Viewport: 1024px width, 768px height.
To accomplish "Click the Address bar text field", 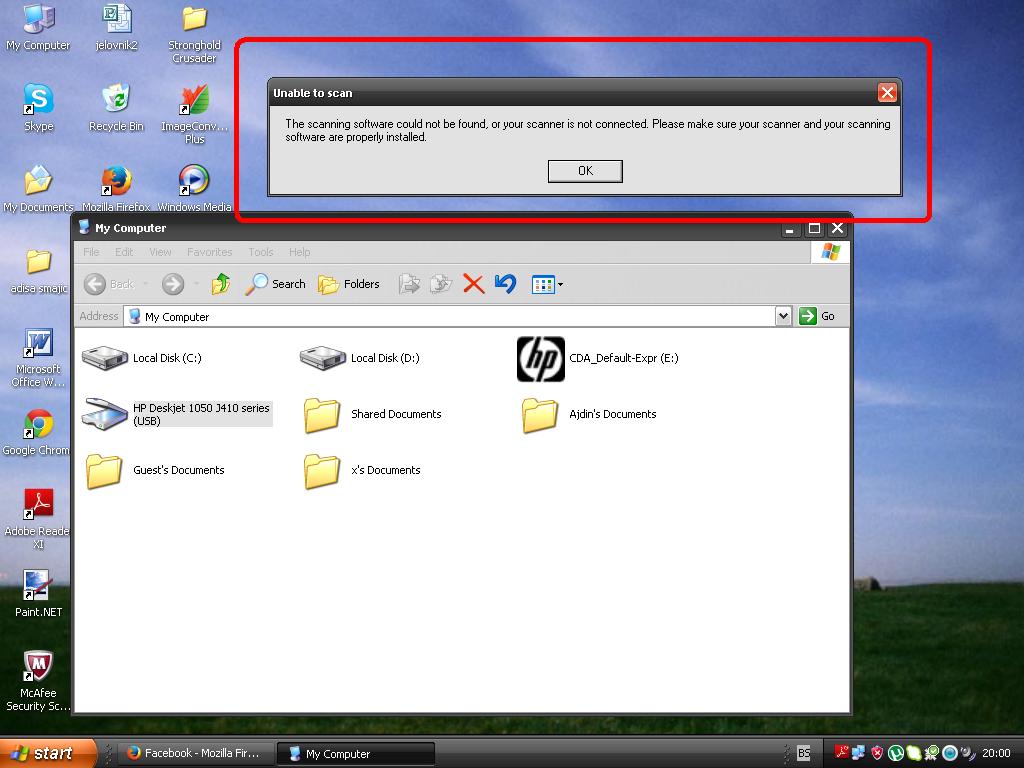I will pyautogui.click(x=450, y=316).
